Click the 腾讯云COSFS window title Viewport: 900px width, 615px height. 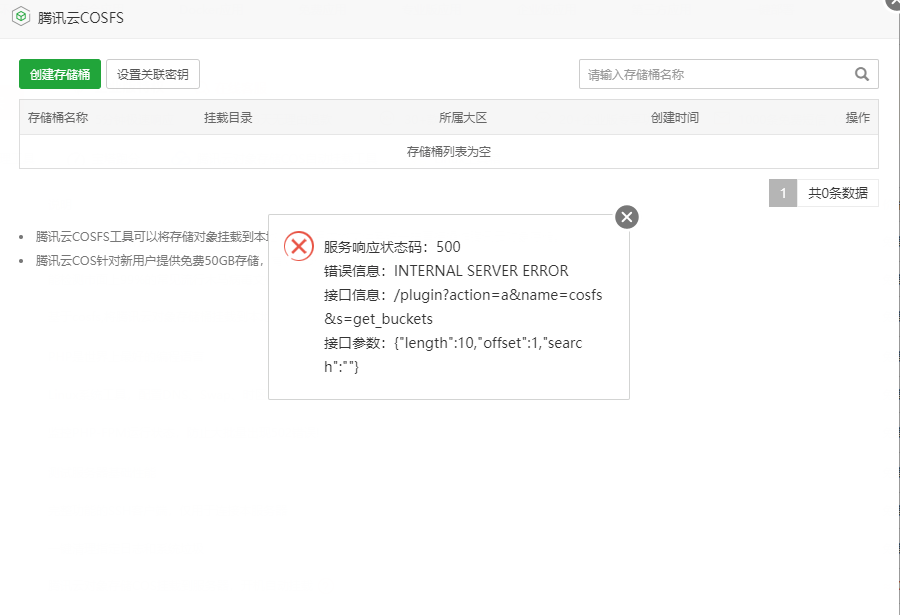pos(81,18)
